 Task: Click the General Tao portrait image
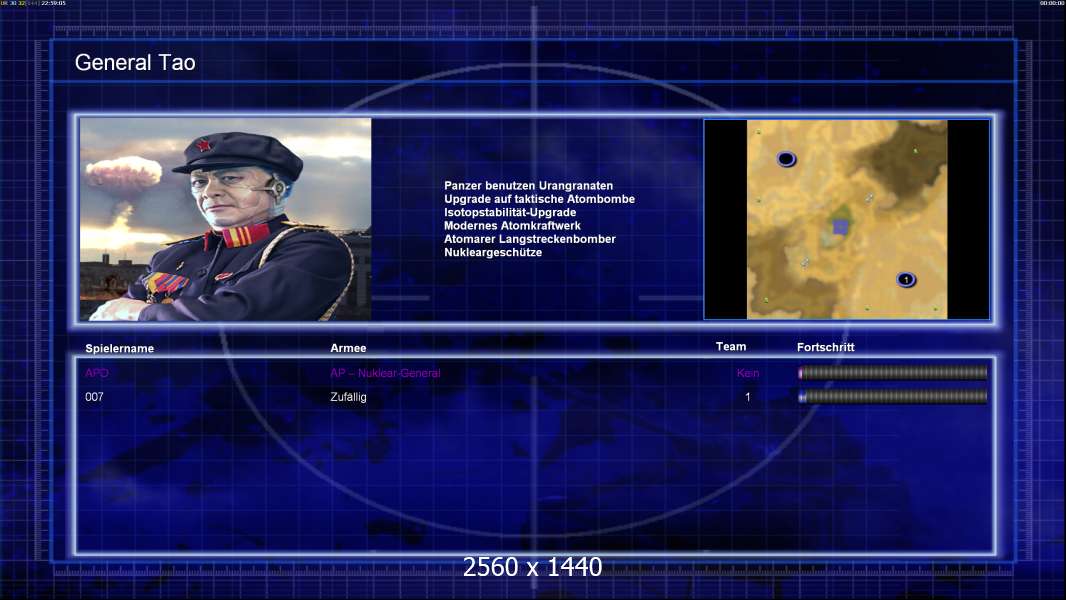coord(226,219)
